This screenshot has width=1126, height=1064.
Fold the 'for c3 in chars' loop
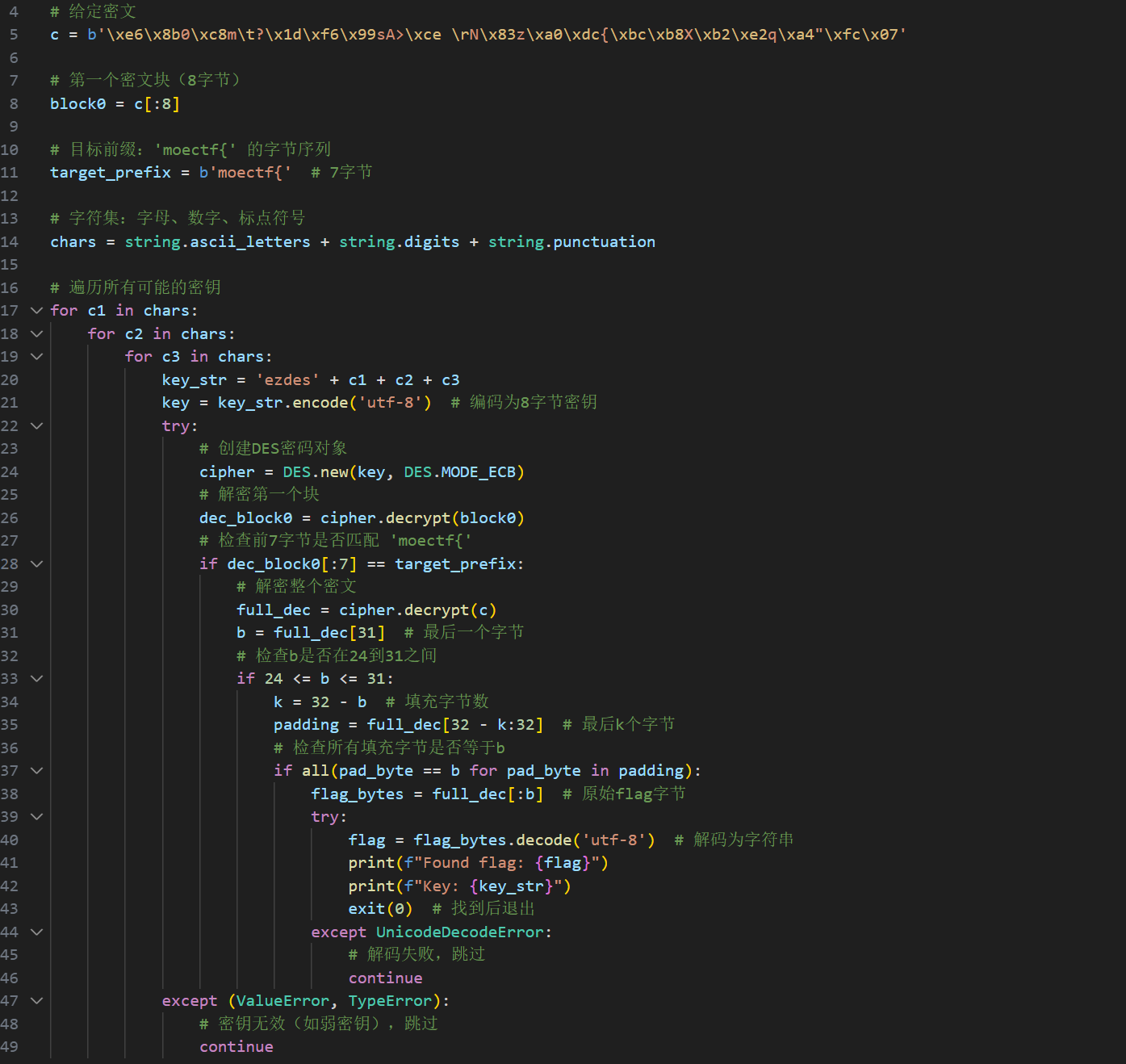point(36,357)
